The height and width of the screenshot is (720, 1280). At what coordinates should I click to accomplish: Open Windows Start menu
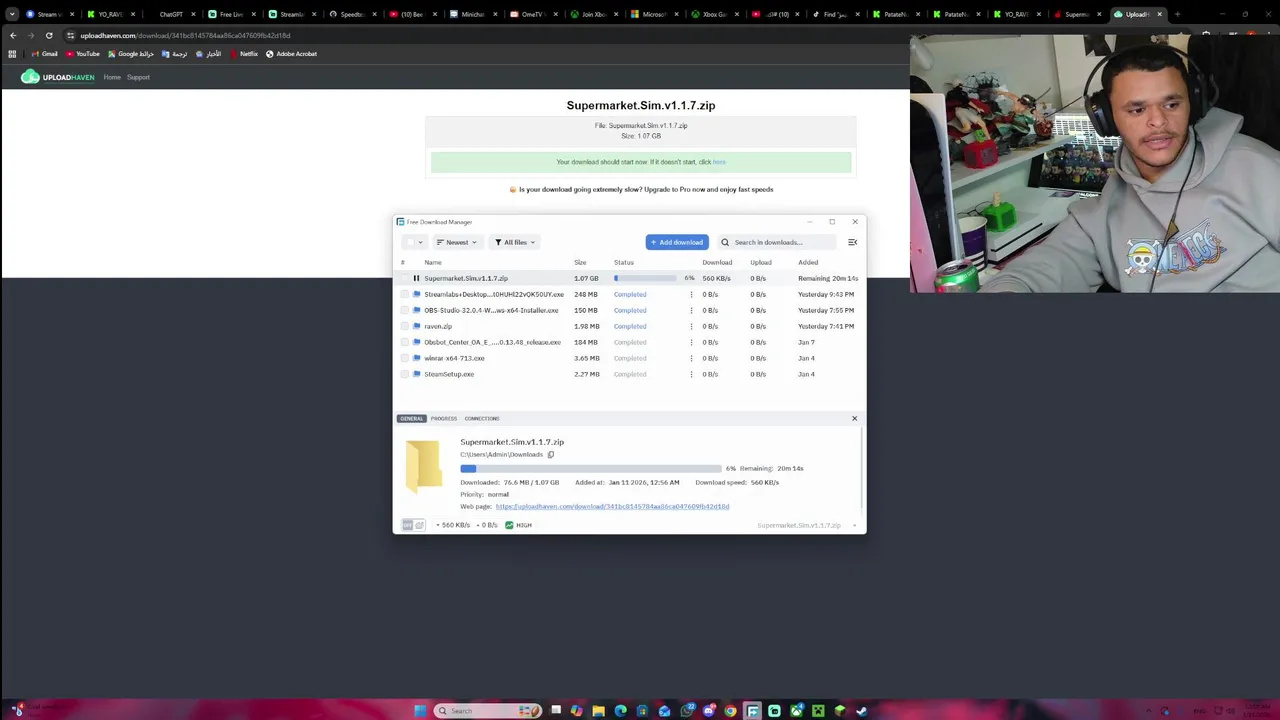419,711
